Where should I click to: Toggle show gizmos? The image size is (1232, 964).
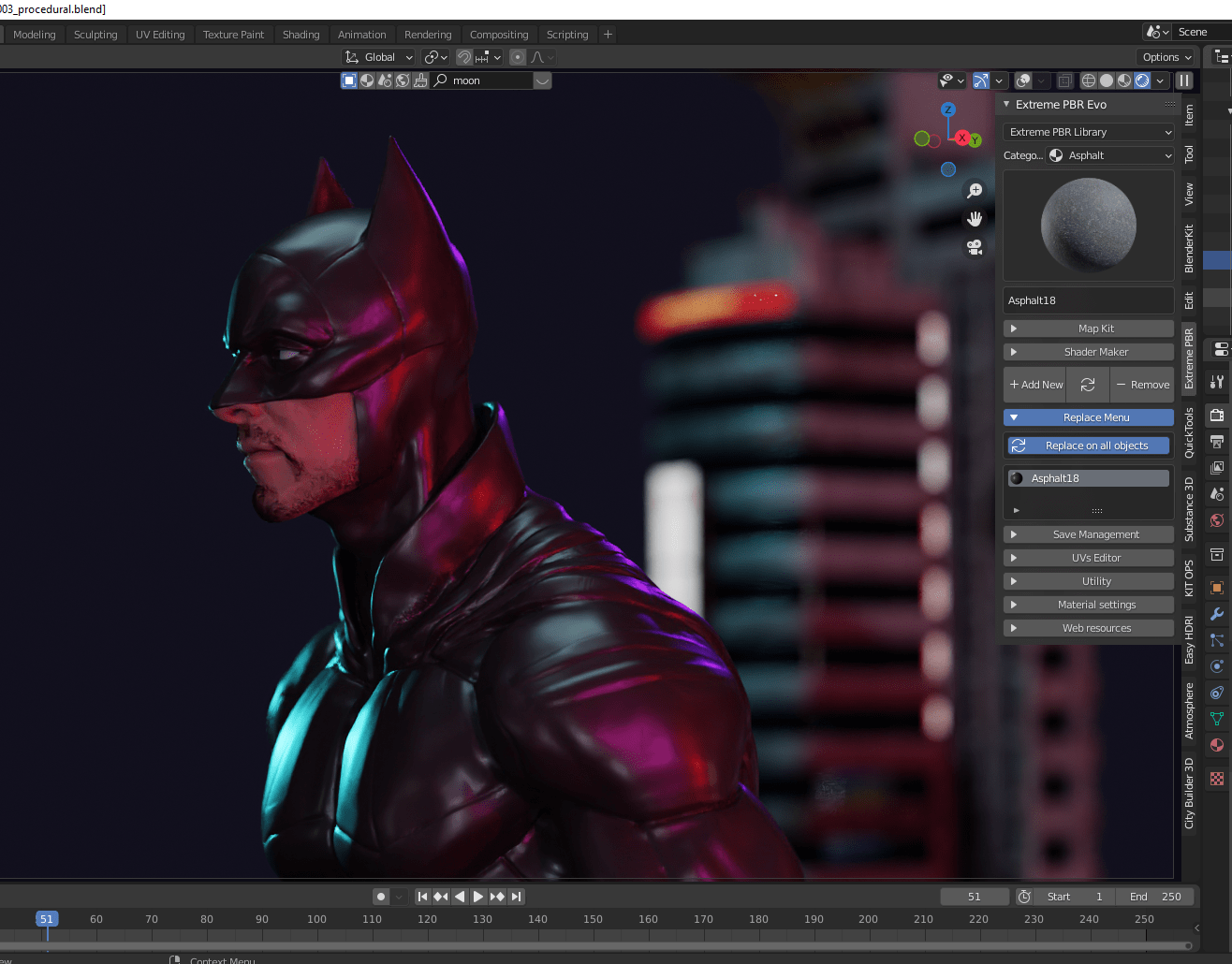[981, 80]
